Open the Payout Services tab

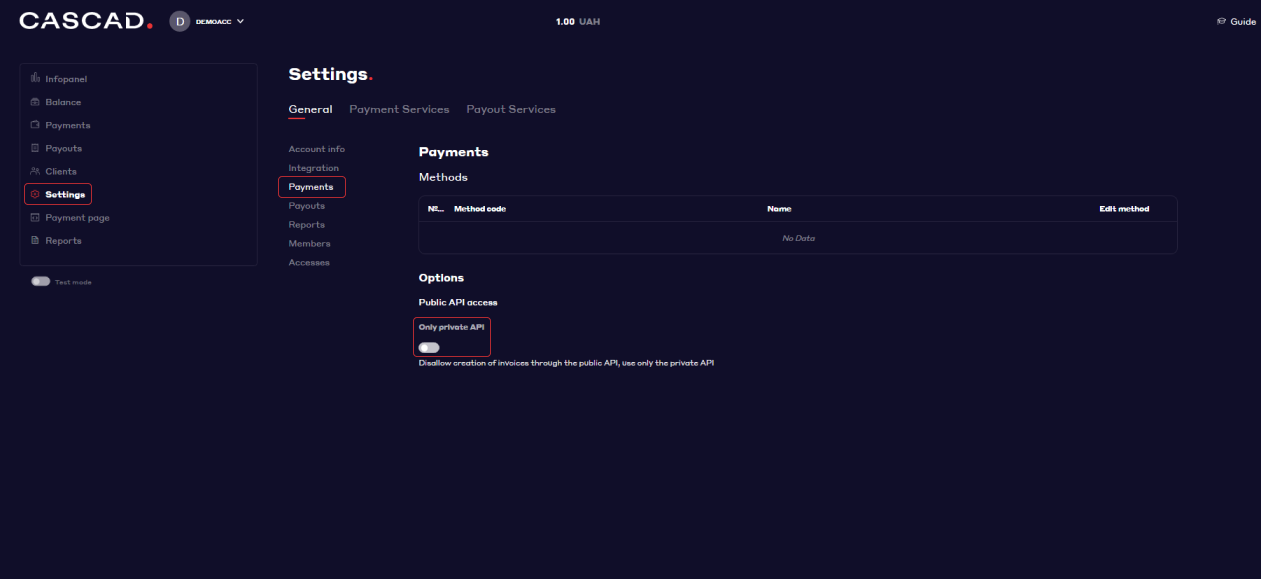click(x=510, y=109)
